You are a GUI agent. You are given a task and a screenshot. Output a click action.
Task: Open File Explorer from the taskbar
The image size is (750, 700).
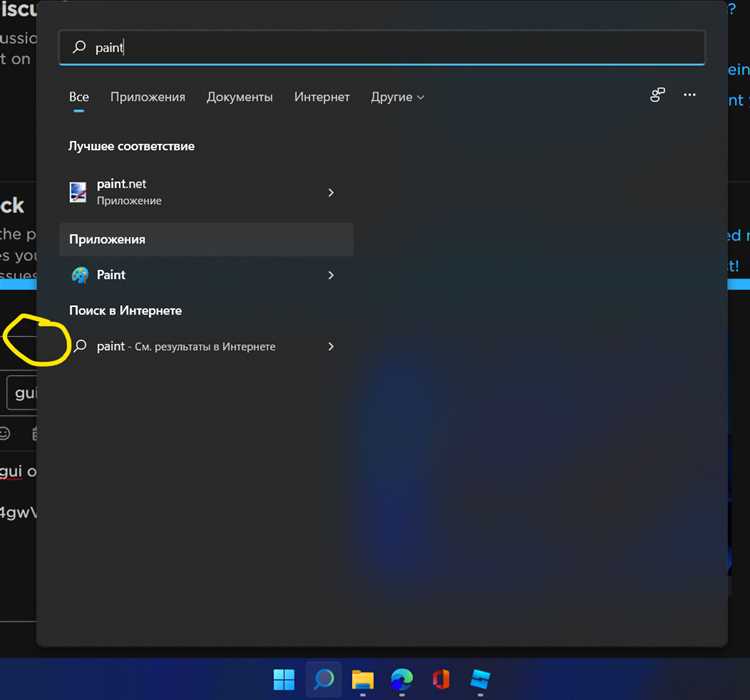tap(363, 679)
